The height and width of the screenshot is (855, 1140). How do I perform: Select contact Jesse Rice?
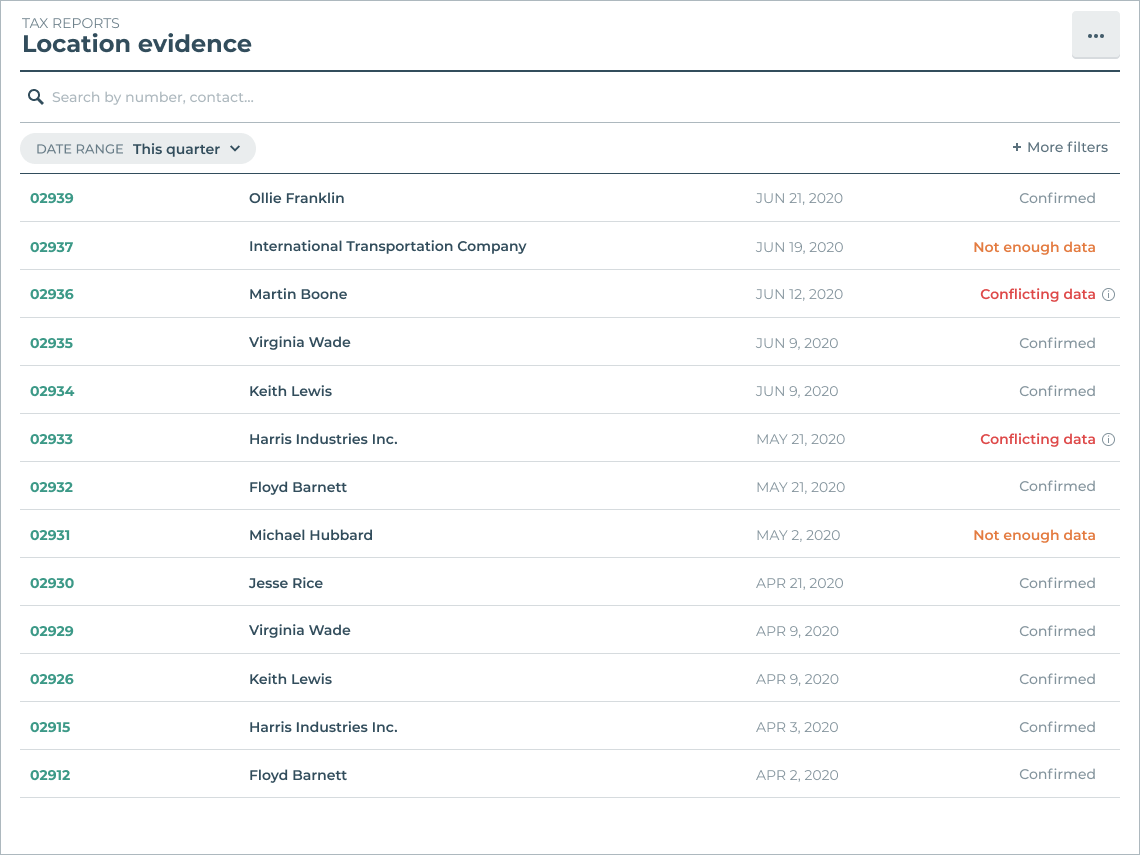286,583
